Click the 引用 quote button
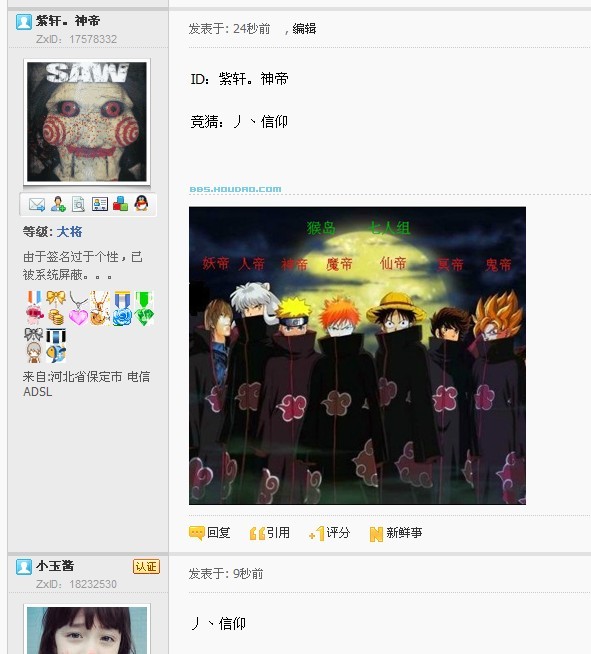The height and width of the screenshot is (654, 591). pyautogui.click(x=269, y=533)
